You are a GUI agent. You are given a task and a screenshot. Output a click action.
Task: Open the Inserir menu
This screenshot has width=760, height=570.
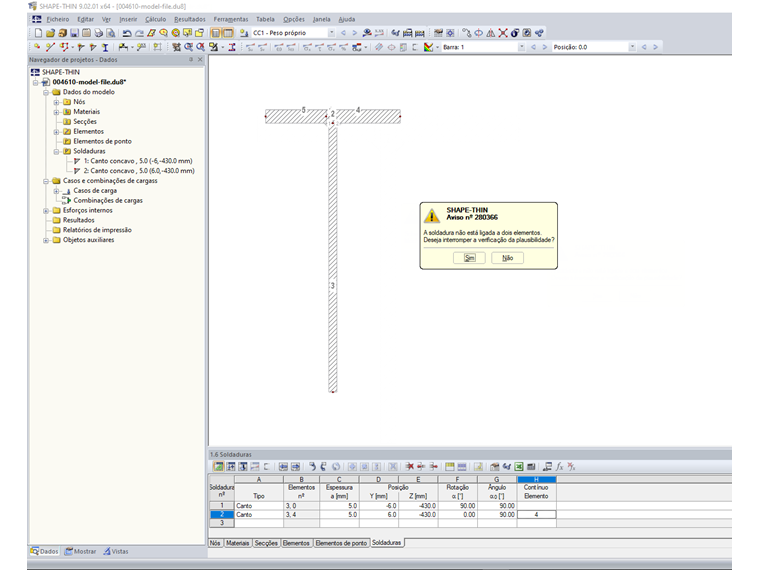pyautogui.click(x=128, y=19)
